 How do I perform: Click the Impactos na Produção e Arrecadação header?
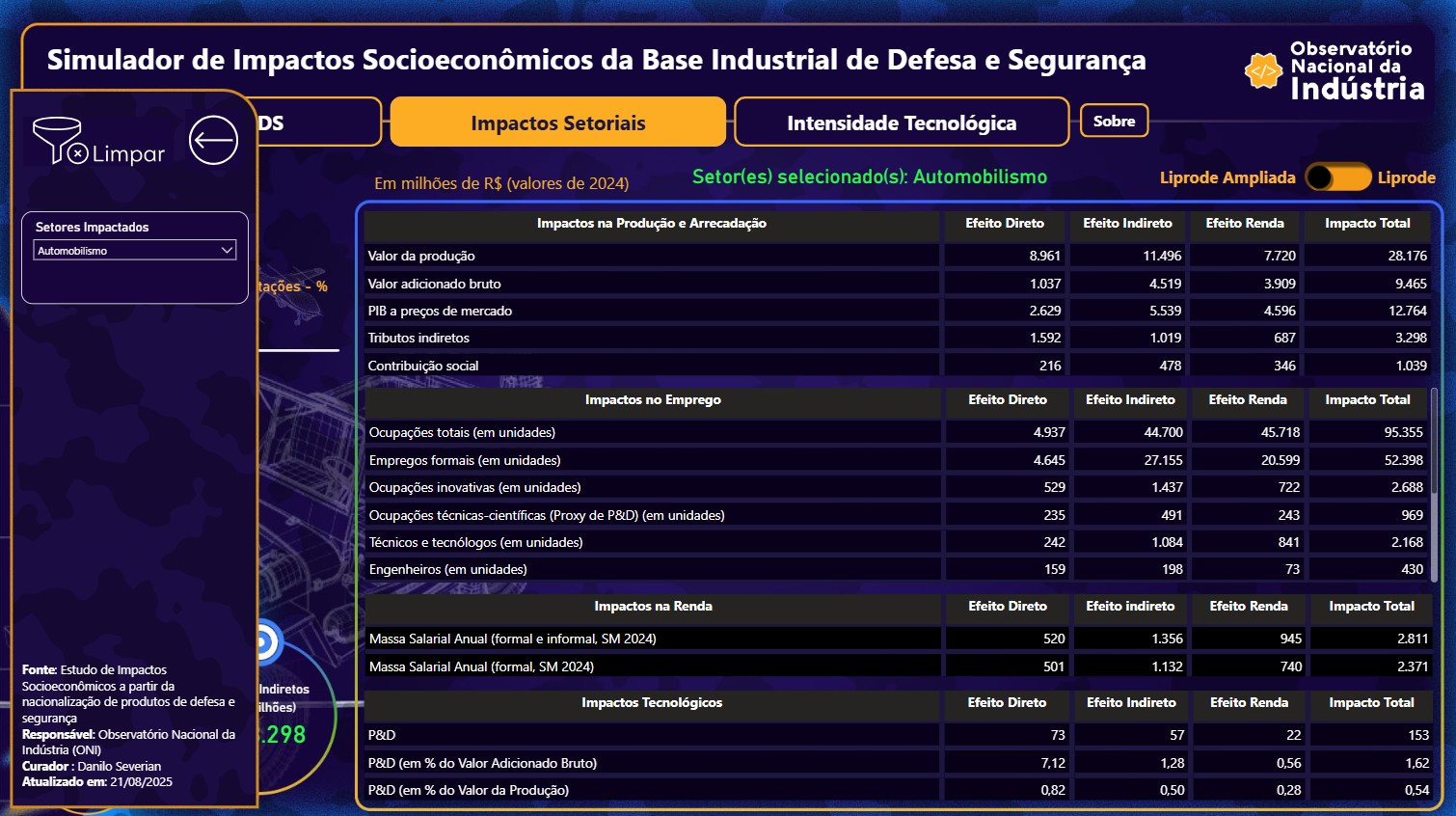point(651,224)
